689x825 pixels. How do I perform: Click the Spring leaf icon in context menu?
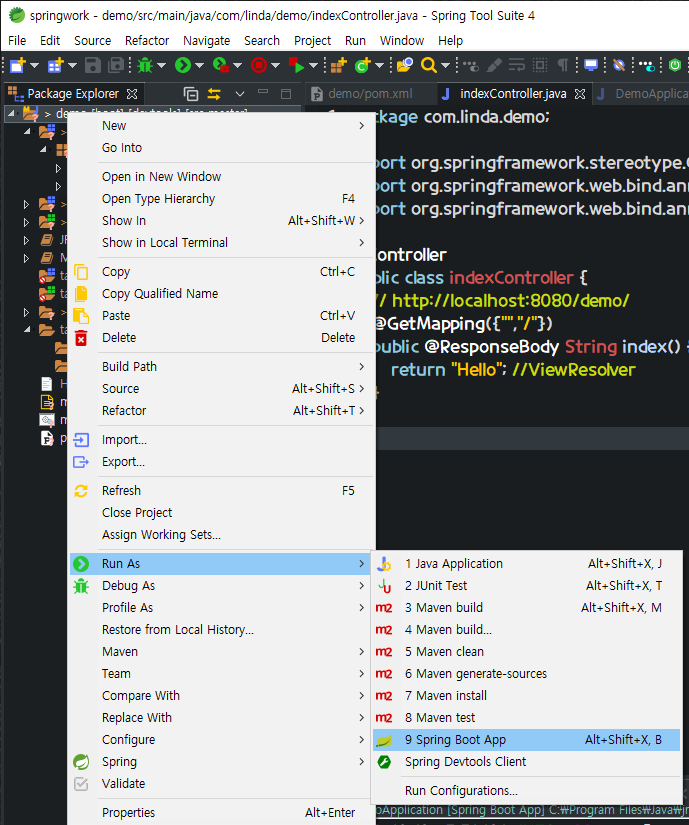click(x=81, y=761)
